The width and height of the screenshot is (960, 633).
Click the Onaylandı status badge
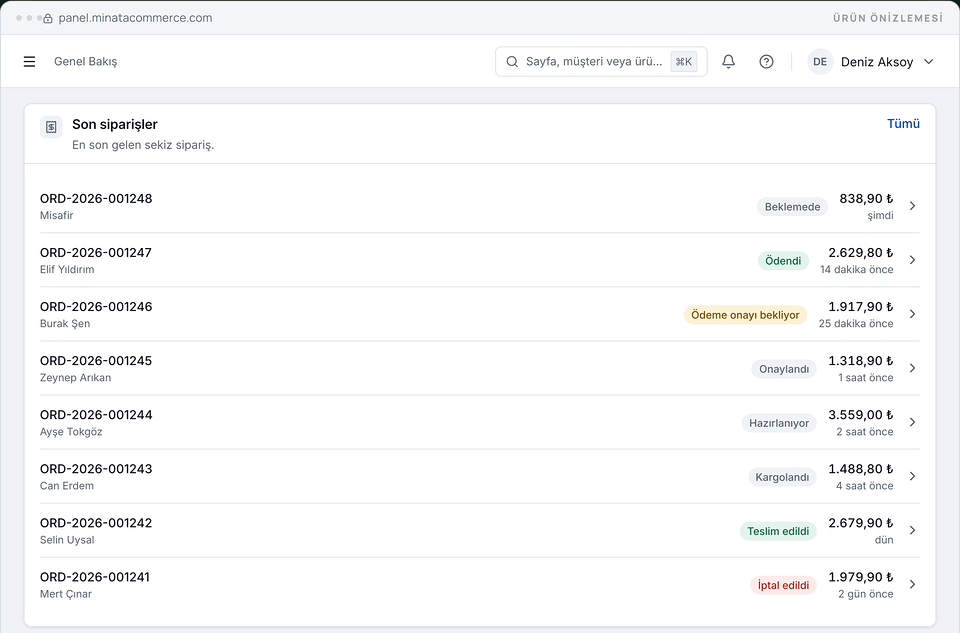[x=784, y=369]
